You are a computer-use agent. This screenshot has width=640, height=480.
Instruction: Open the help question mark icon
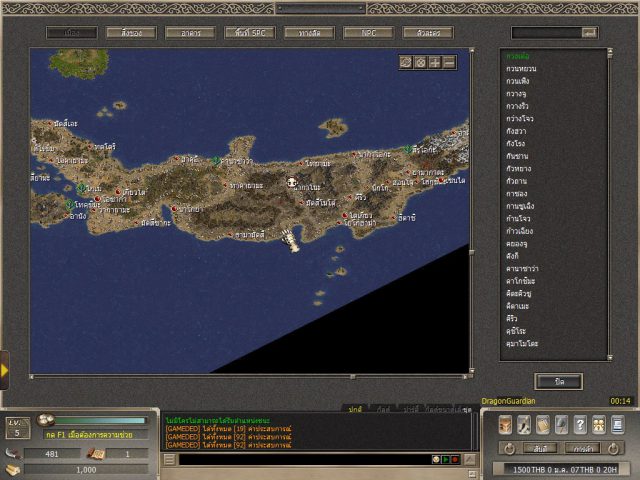point(580,424)
